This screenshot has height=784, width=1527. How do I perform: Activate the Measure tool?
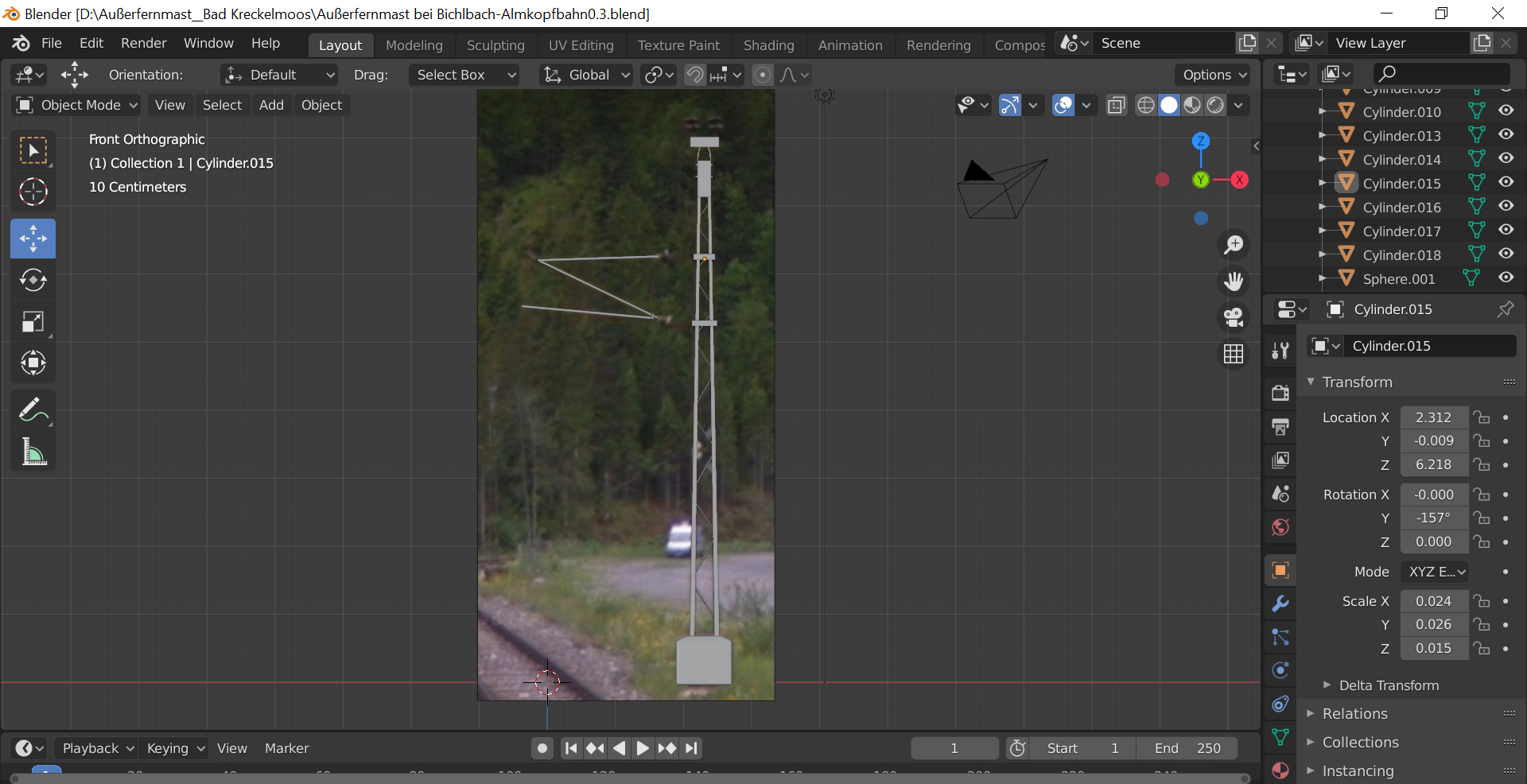[33, 452]
